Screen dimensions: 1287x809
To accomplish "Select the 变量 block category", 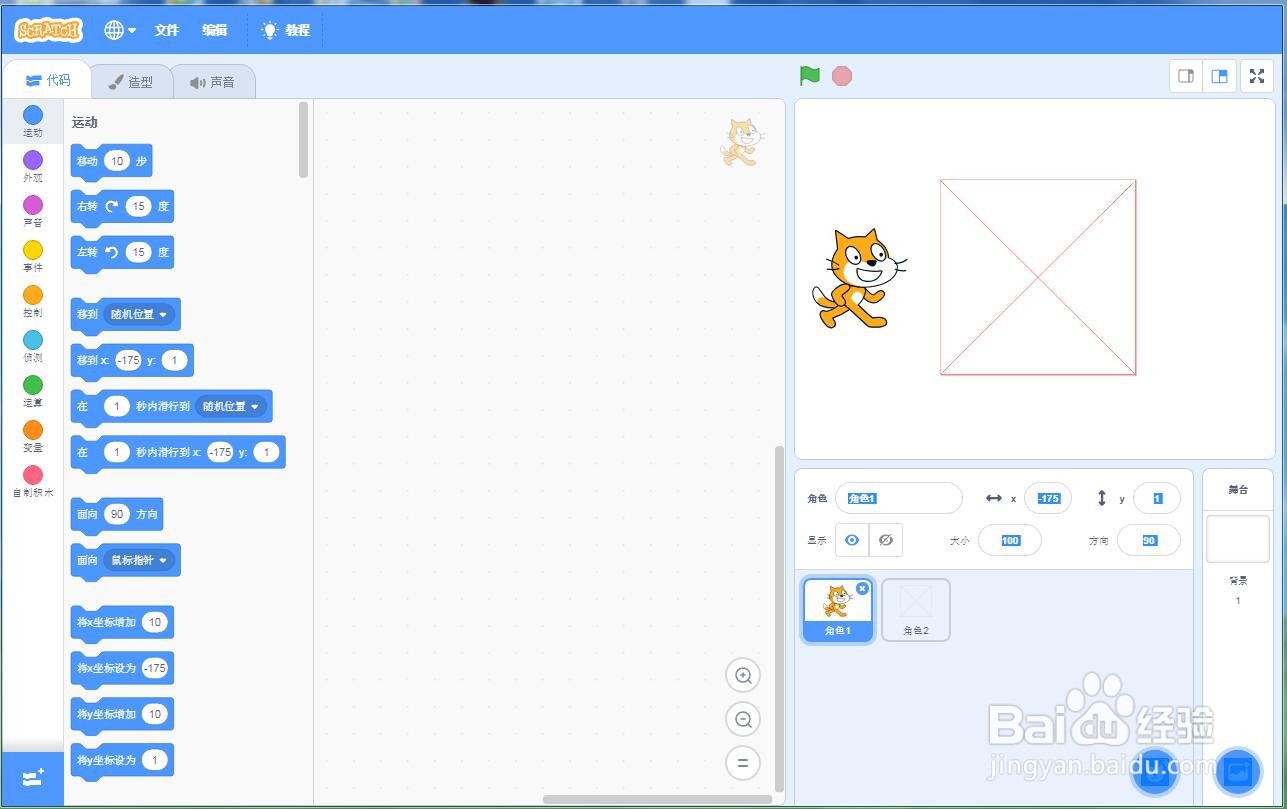I will coord(33,437).
